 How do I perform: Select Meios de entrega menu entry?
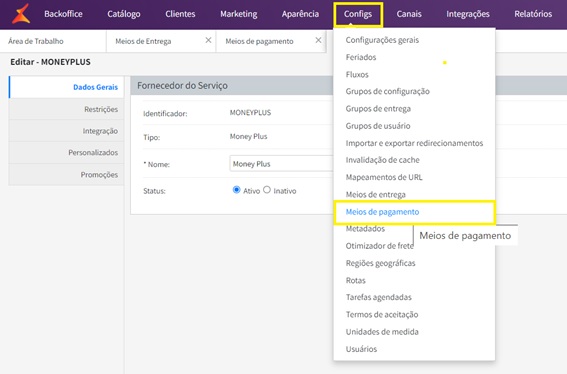tap(376, 194)
